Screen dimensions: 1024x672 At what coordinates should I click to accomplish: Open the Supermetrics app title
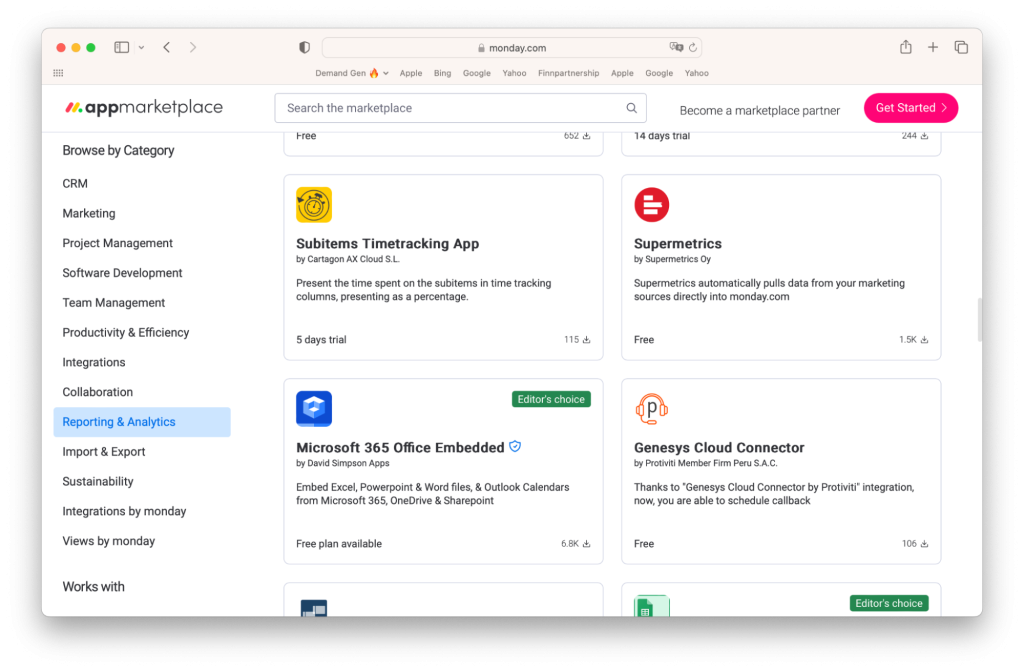pos(678,244)
